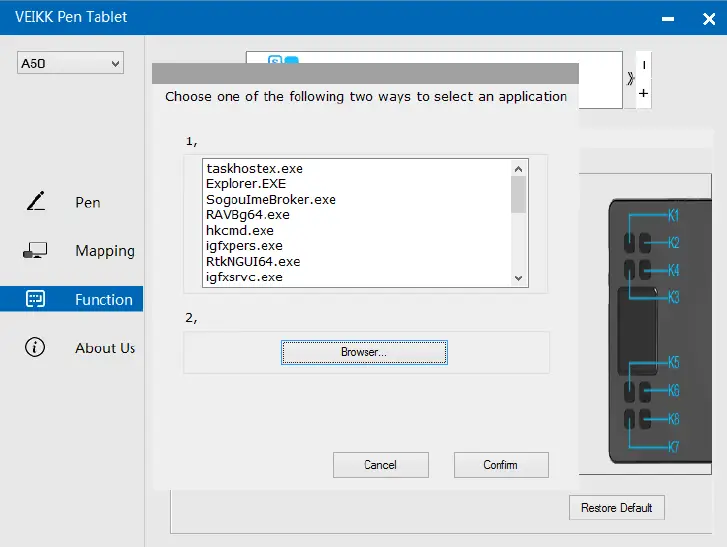This screenshot has width=727, height=547.
Task: Open the A50 device dropdown
Action: pos(70,63)
